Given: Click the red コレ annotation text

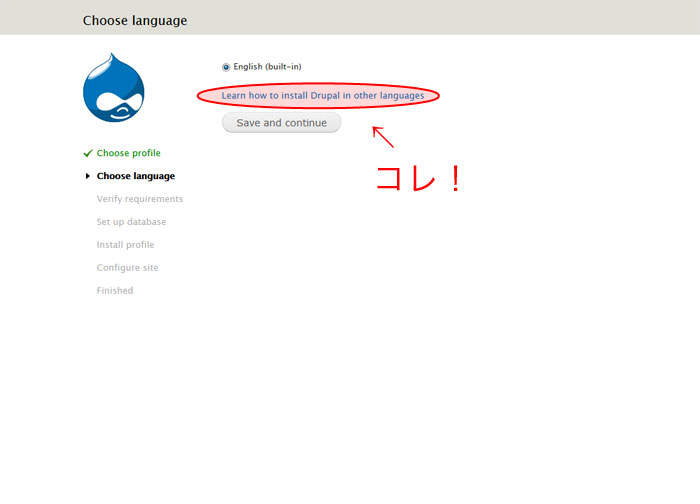Looking at the screenshot, I should tap(408, 178).
